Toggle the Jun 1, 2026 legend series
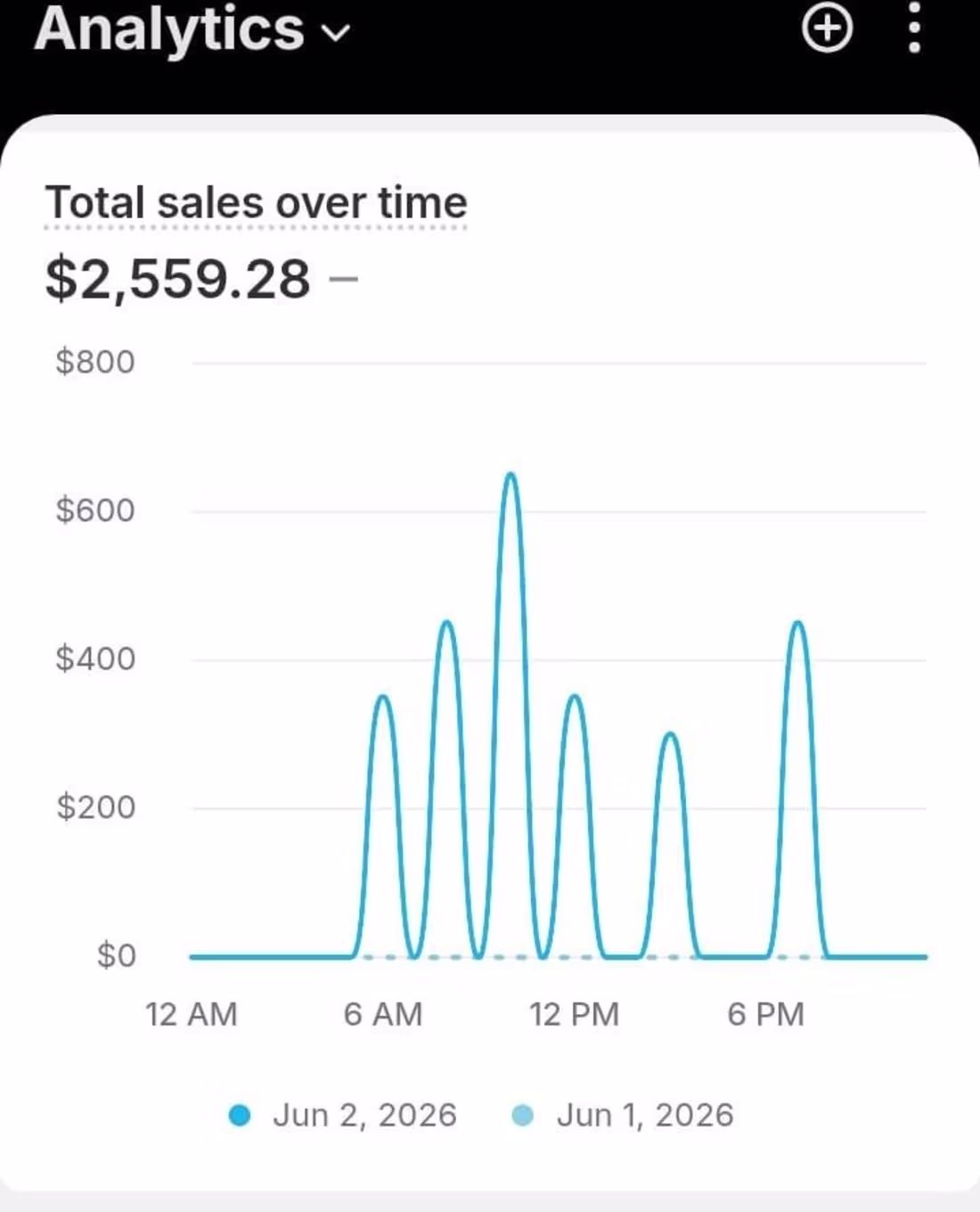The image size is (980, 1212). coord(624,1115)
